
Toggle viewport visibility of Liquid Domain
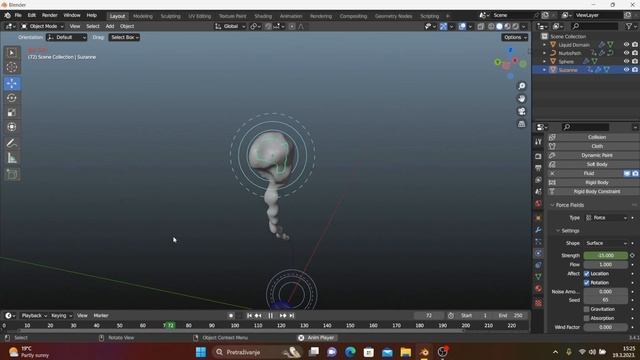point(626,44)
